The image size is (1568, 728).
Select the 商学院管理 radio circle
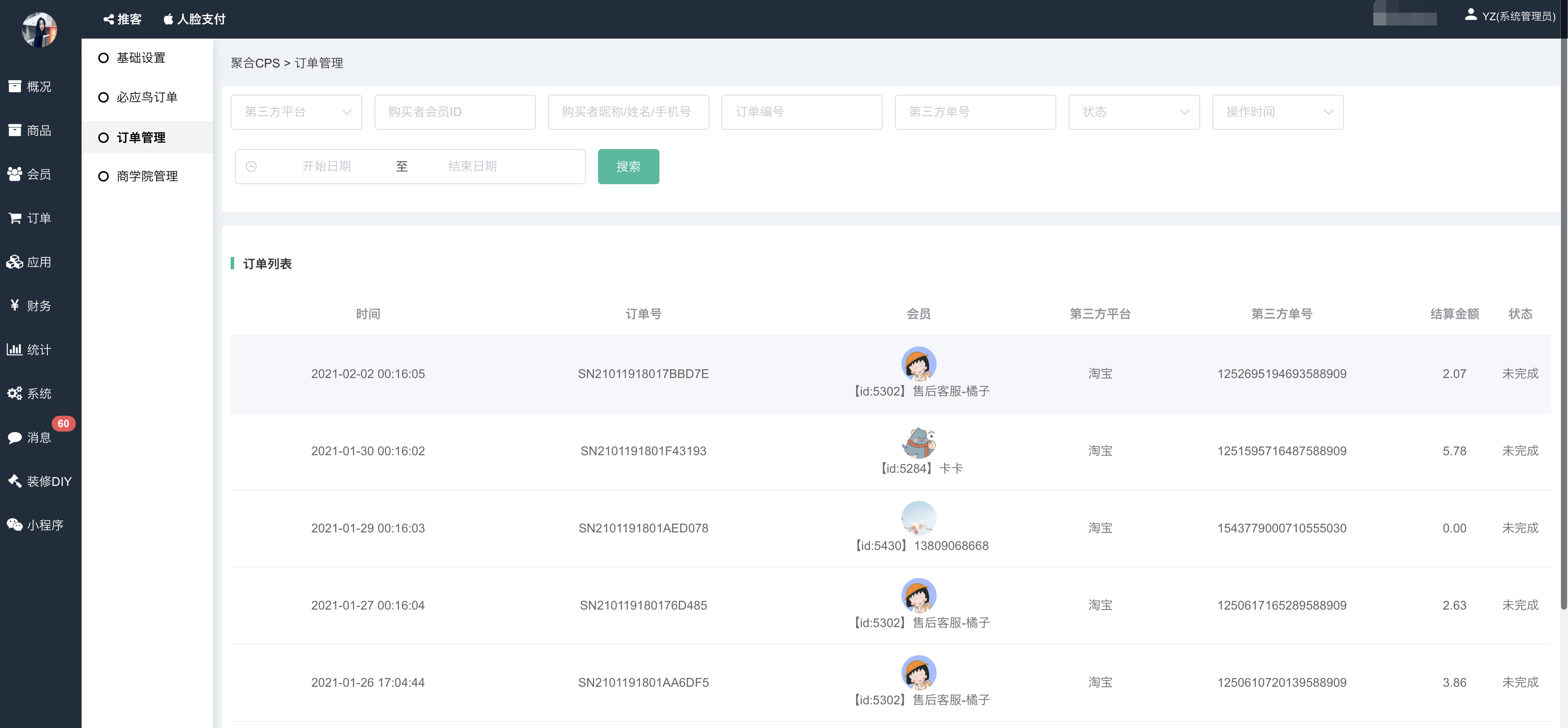point(103,177)
